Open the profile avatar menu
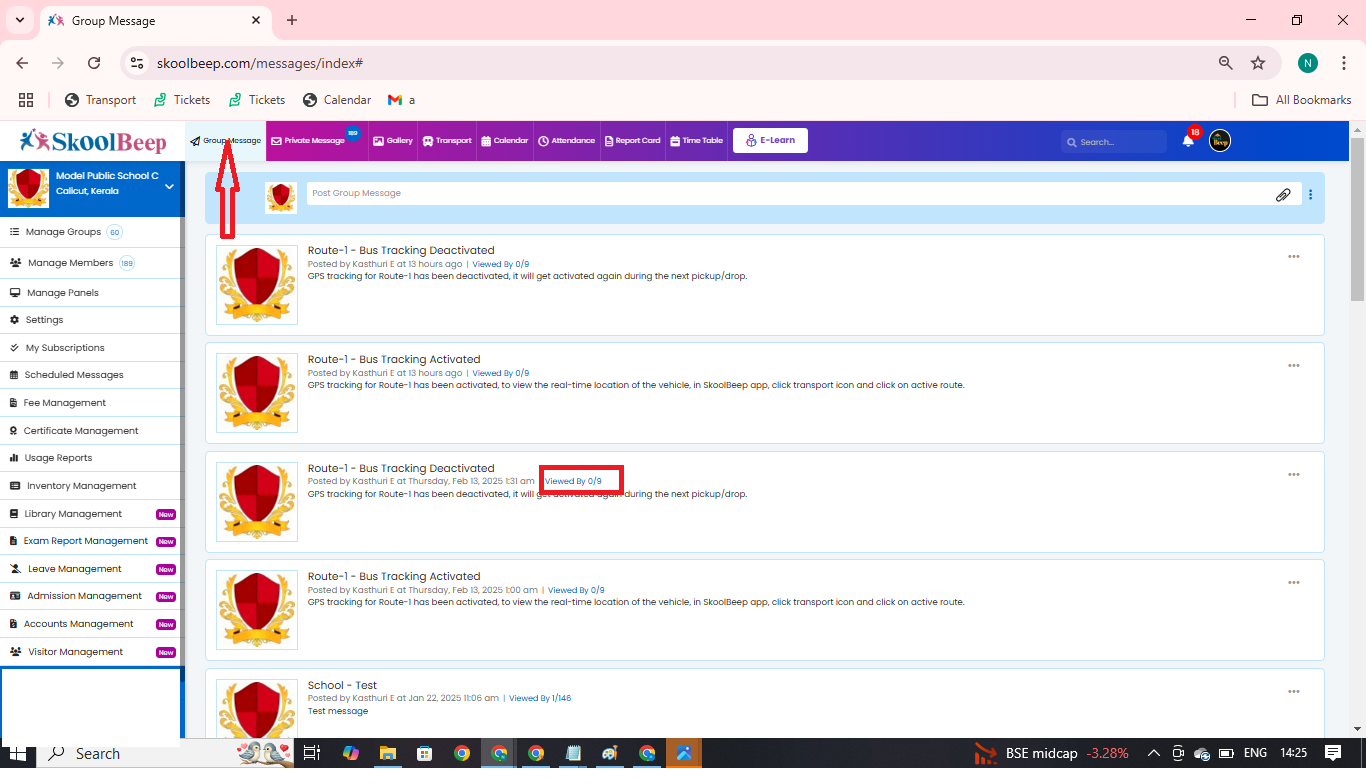Screen dimensions: 1366x784 pos(1220,141)
